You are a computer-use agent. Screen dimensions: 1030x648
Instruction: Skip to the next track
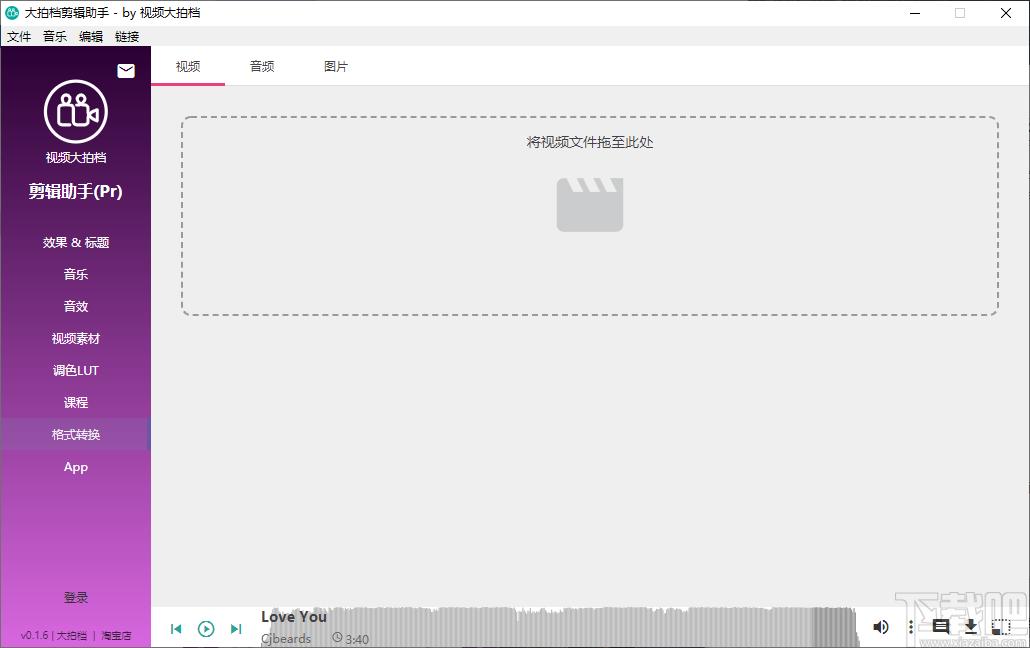[x=236, y=629]
